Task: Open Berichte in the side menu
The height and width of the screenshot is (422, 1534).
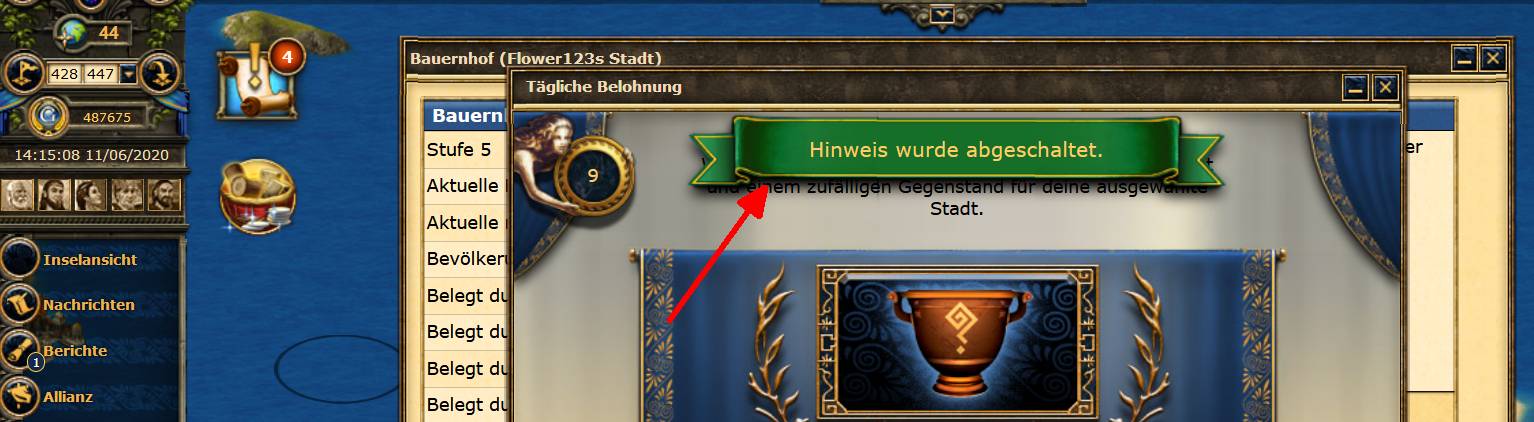Action: pos(75,351)
